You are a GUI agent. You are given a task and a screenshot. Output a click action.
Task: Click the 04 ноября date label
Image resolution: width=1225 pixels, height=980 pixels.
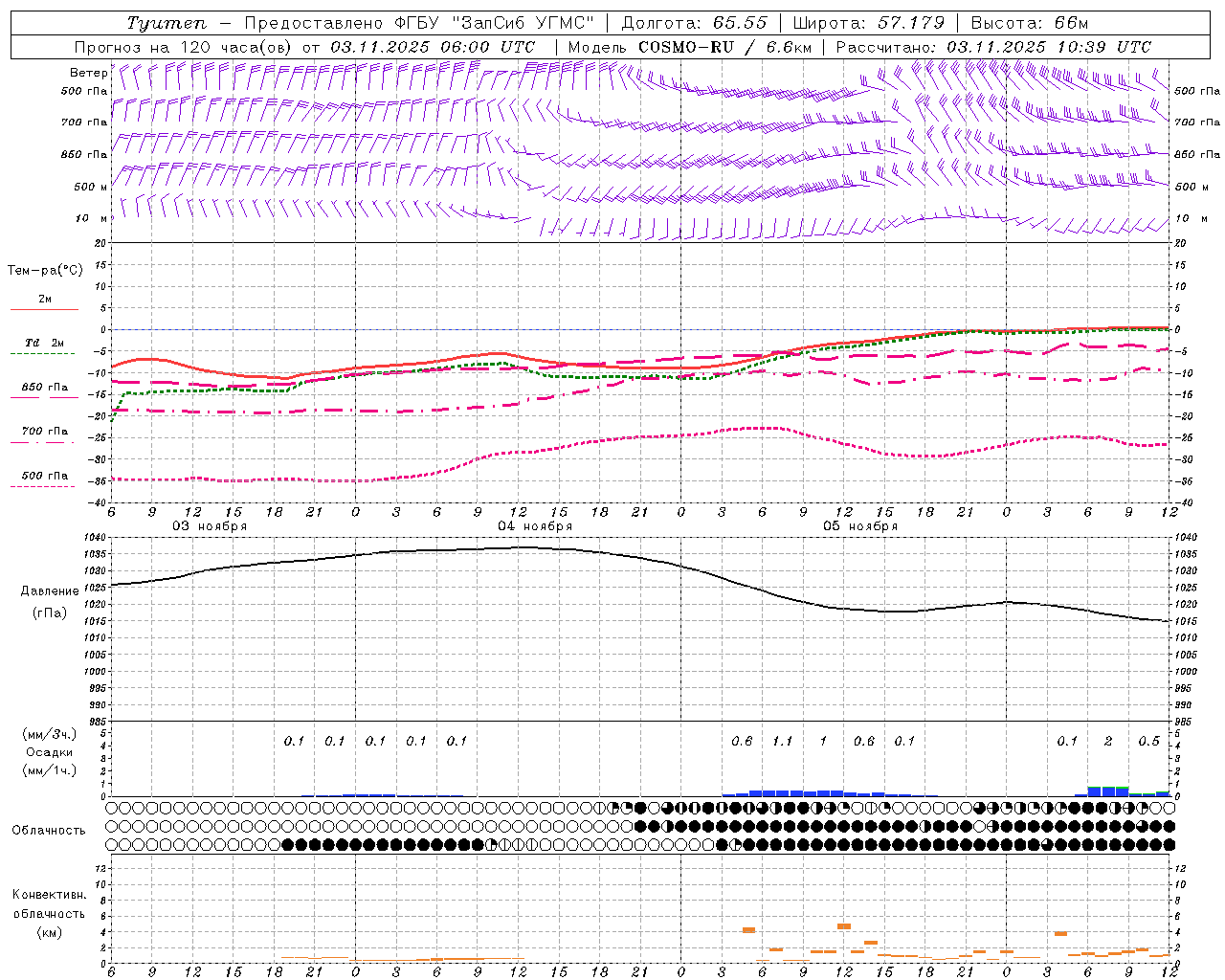point(535,526)
